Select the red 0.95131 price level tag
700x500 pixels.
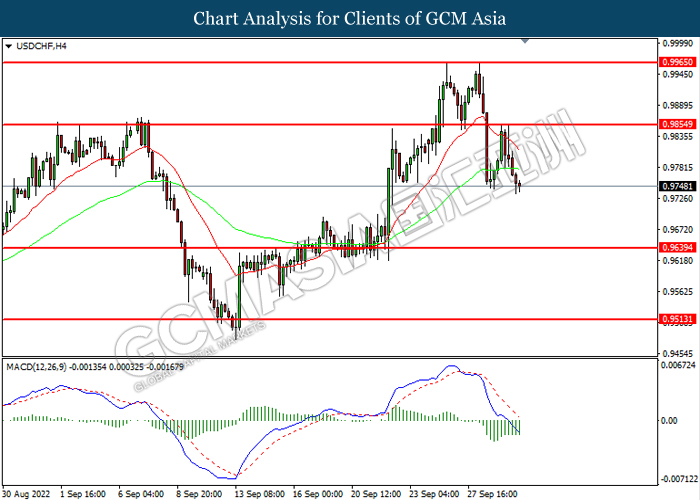click(x=677, y=319)
